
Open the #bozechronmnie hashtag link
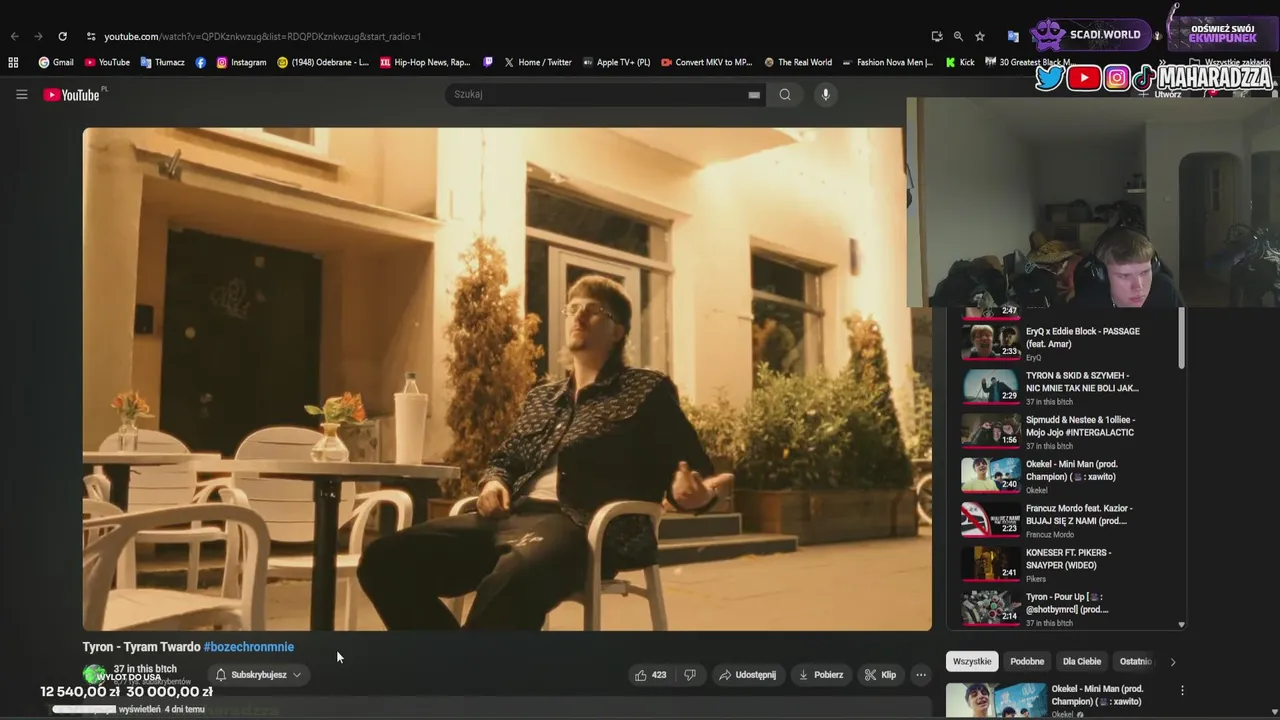pos(249,647)
